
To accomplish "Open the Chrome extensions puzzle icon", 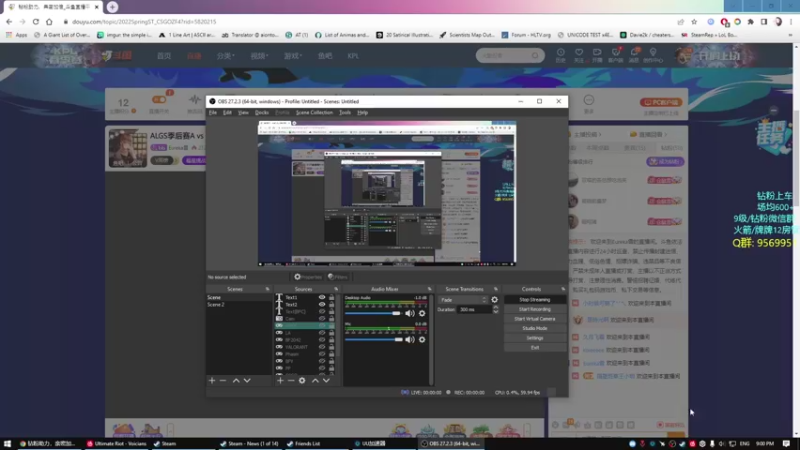I will tap(751, 22).
